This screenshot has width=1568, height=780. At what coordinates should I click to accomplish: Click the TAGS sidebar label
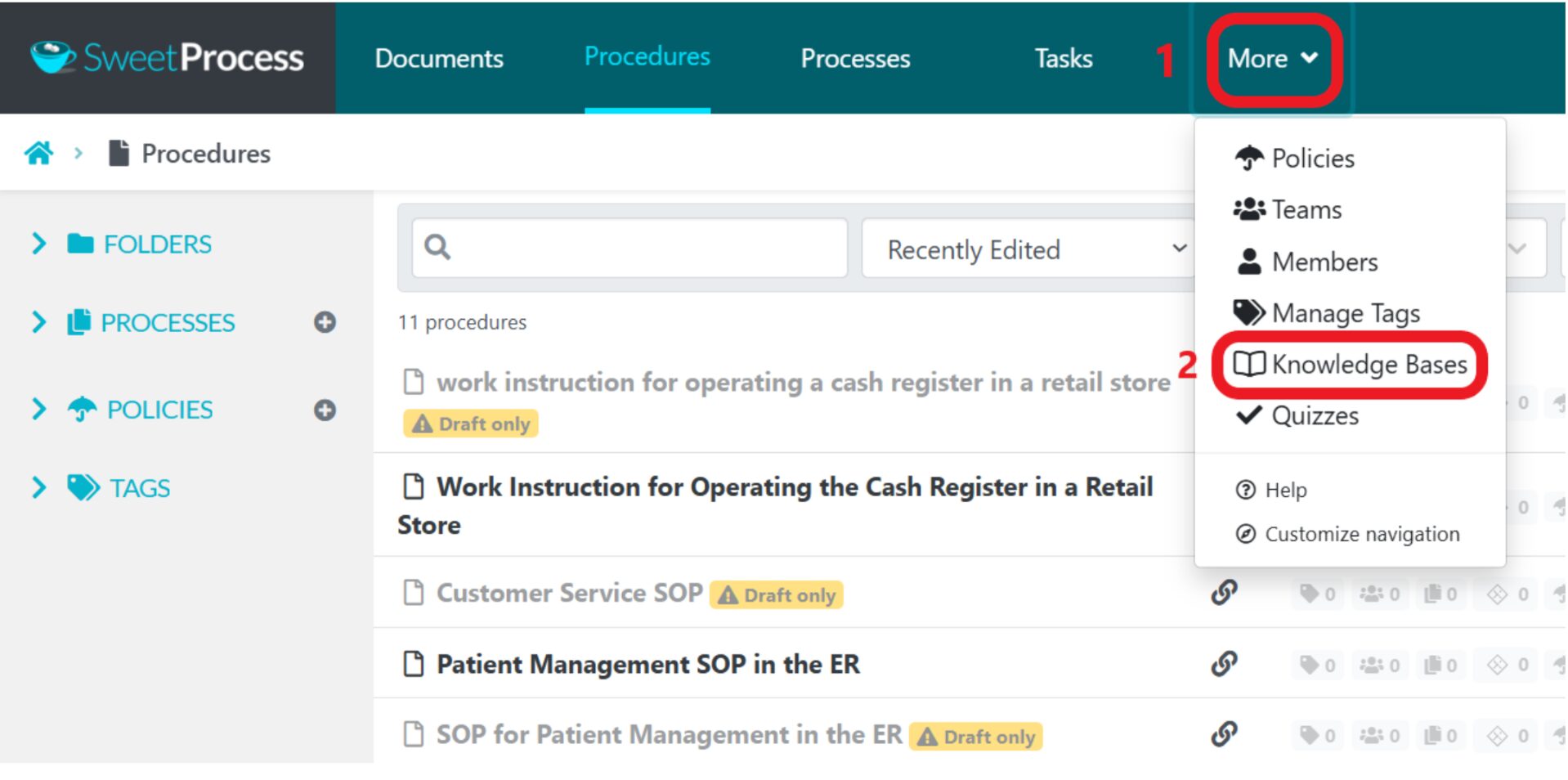click(140, 488)
